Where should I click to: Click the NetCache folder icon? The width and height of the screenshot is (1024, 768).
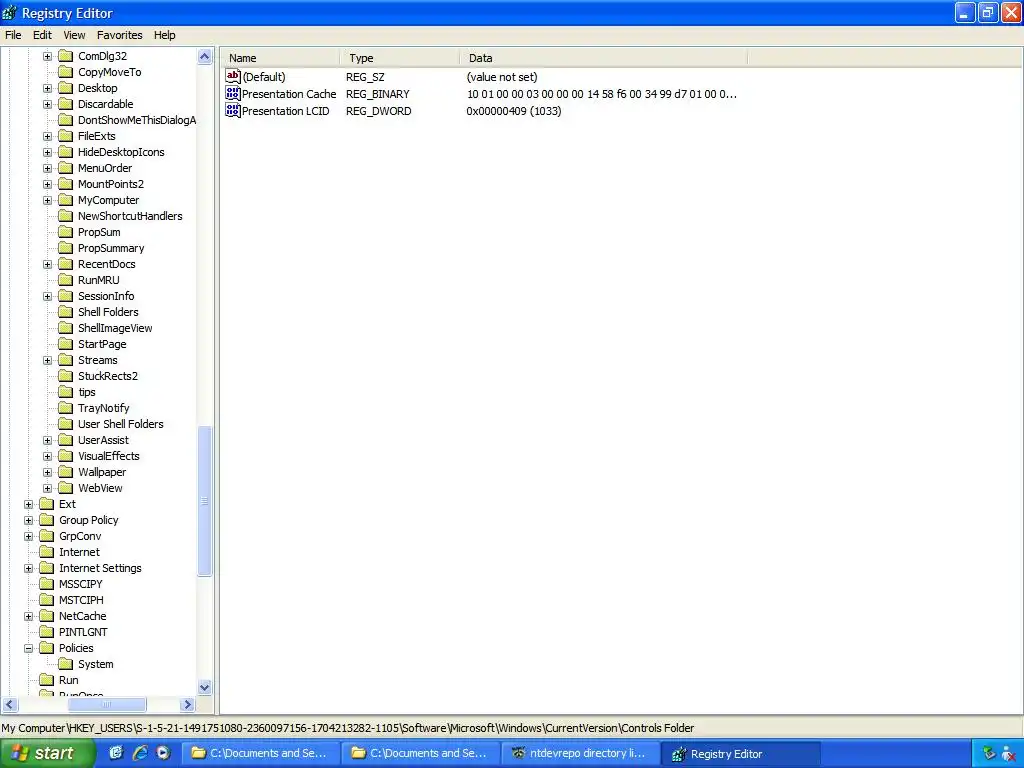click(46, 616)
